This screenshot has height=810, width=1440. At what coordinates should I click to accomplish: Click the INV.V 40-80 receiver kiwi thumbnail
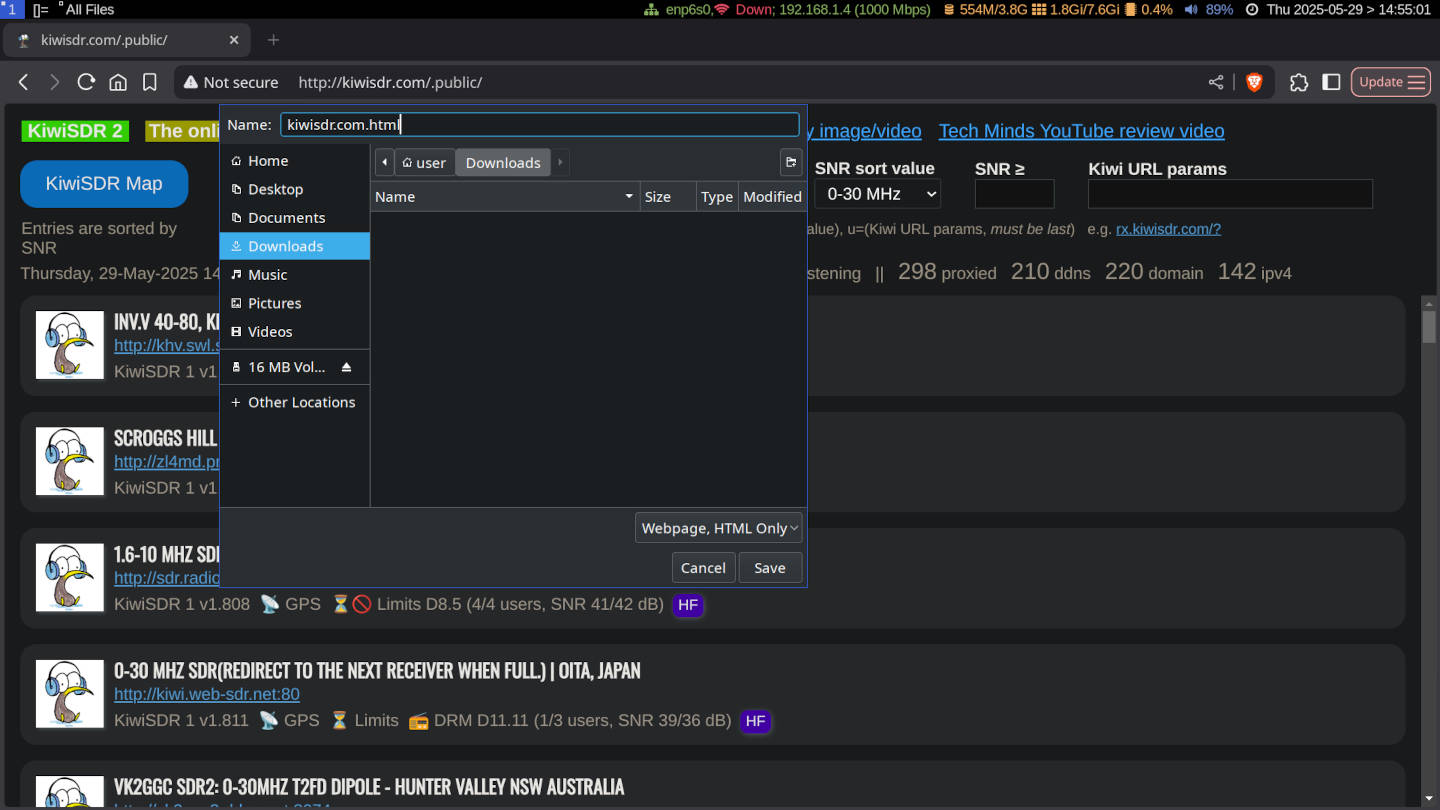[x=70, y=345]
